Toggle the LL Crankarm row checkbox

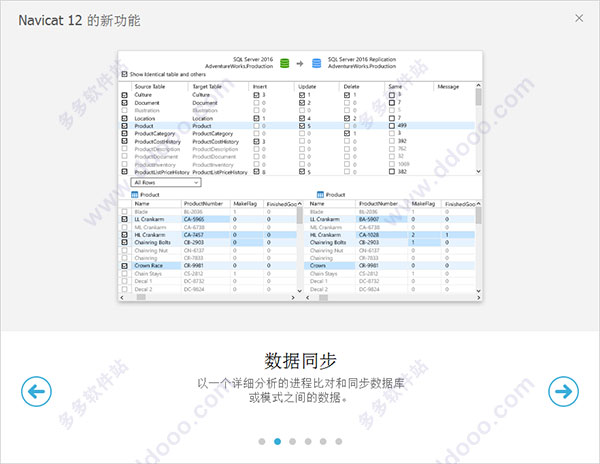[124, 219]
